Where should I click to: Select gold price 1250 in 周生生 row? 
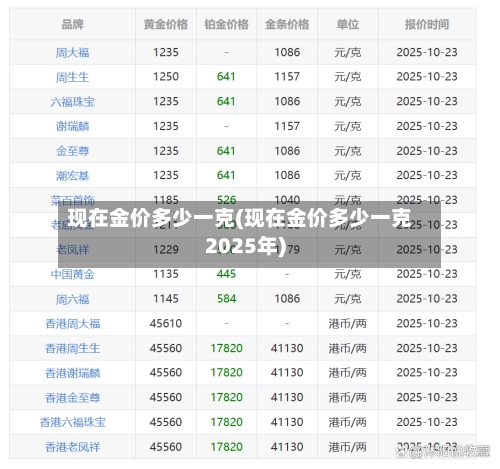(x=166, y=77)
